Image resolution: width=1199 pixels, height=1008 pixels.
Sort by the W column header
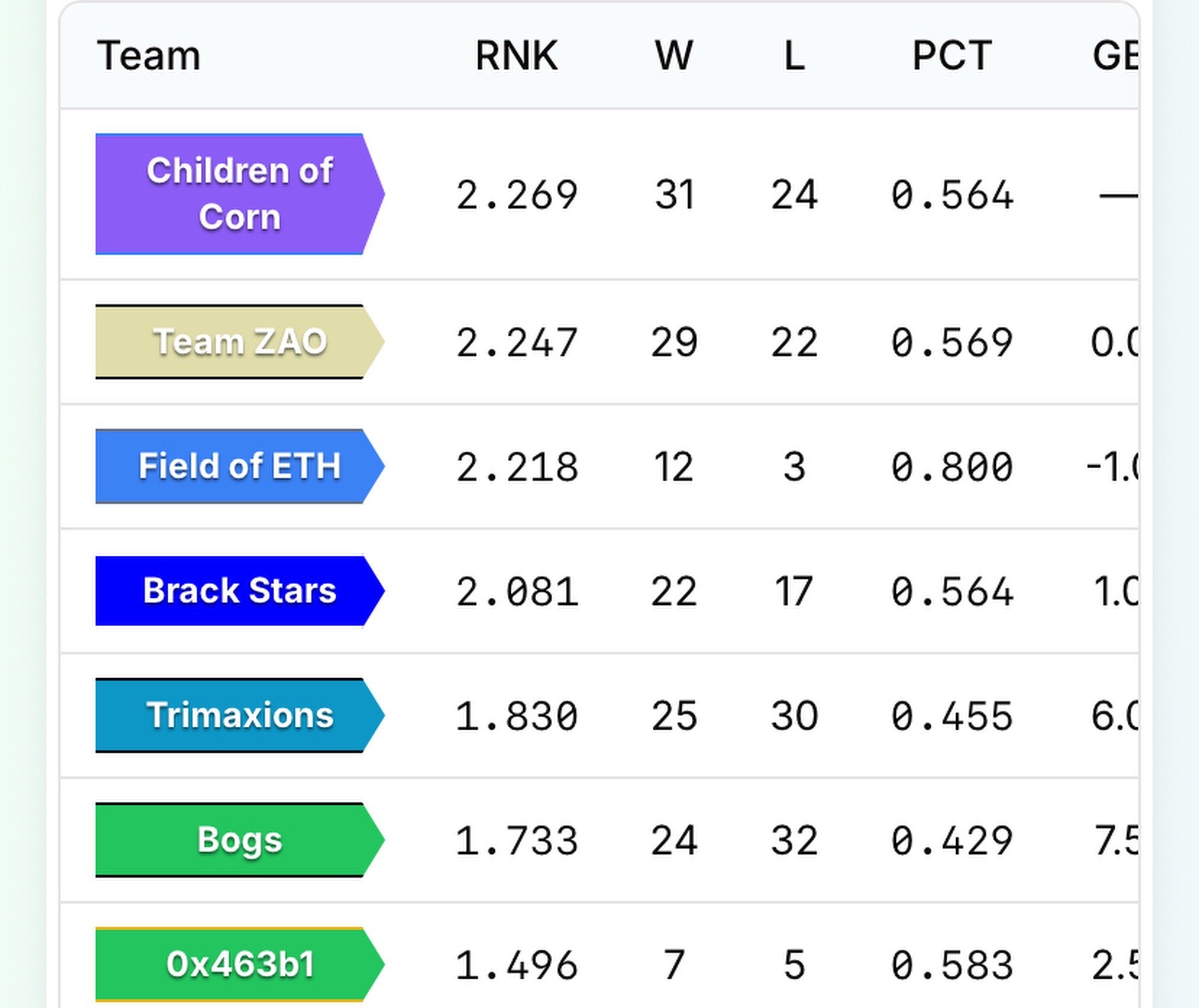click(x=674, y=56)
